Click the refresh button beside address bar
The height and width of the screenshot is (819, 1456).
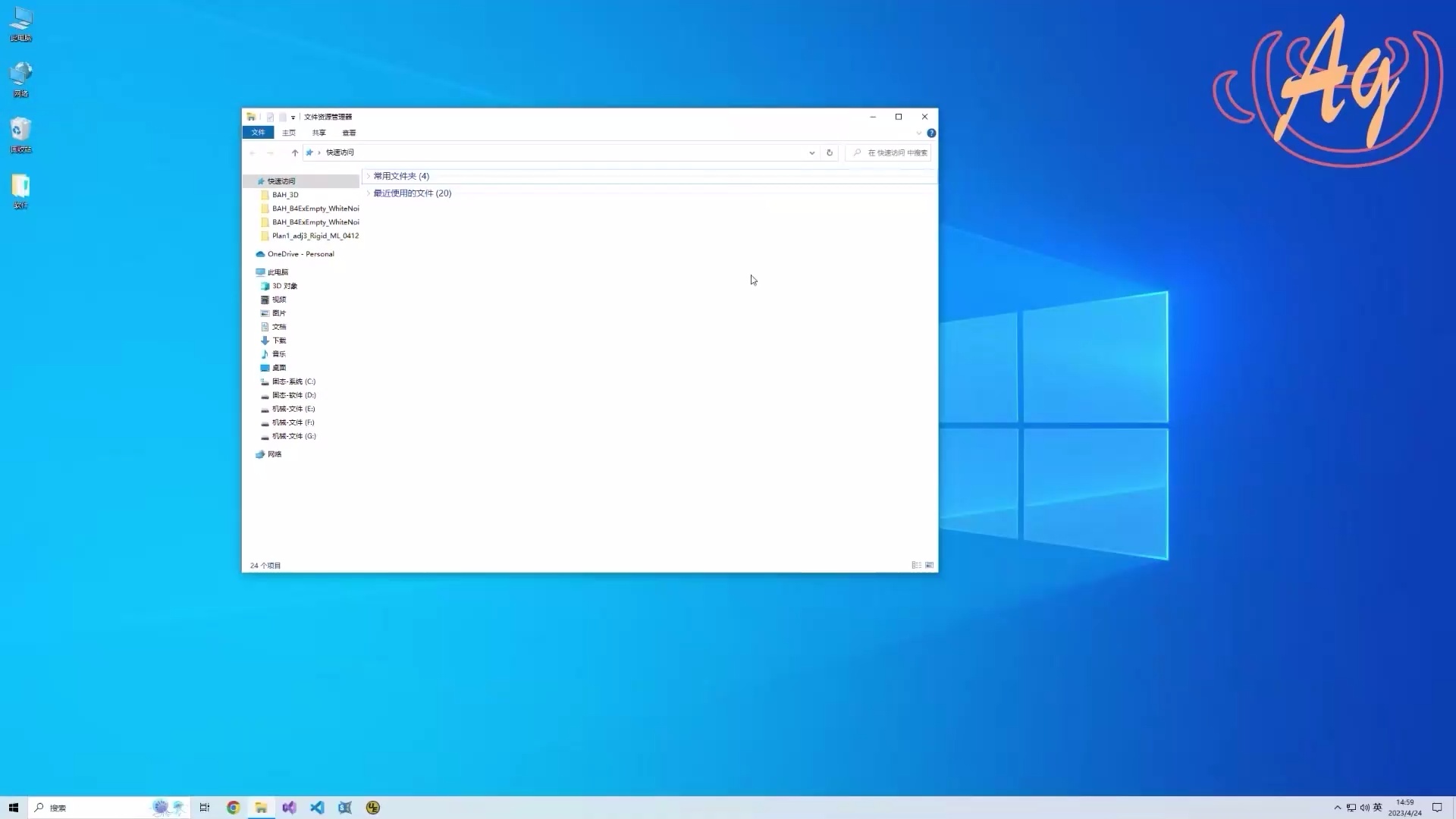(830, 152)
